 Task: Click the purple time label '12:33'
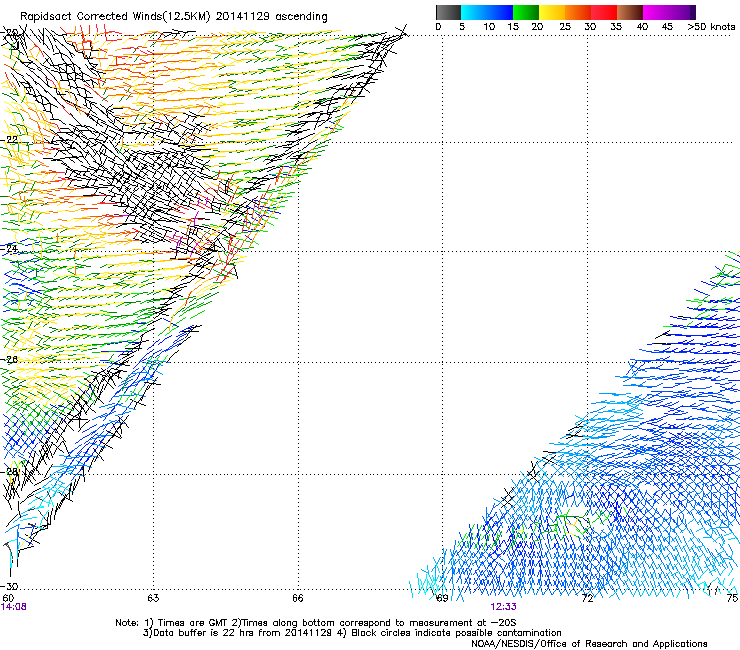pyautogui.click(x=504, y=607)
